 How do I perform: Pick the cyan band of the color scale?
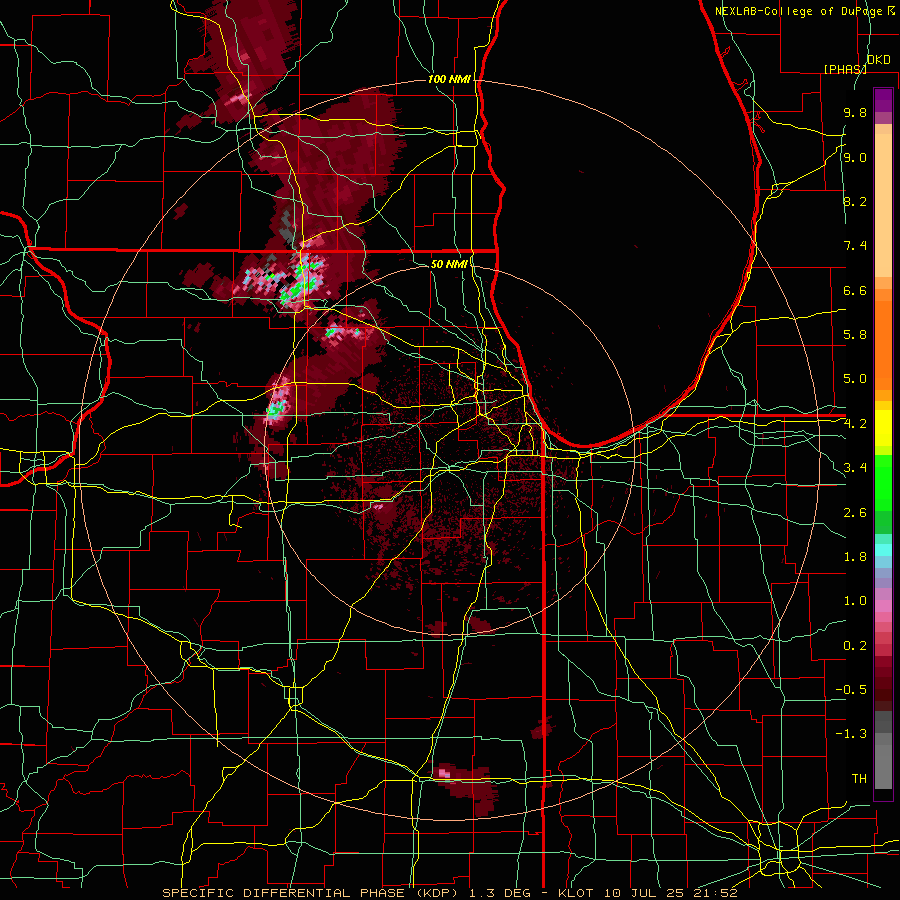tap(883, 550)
